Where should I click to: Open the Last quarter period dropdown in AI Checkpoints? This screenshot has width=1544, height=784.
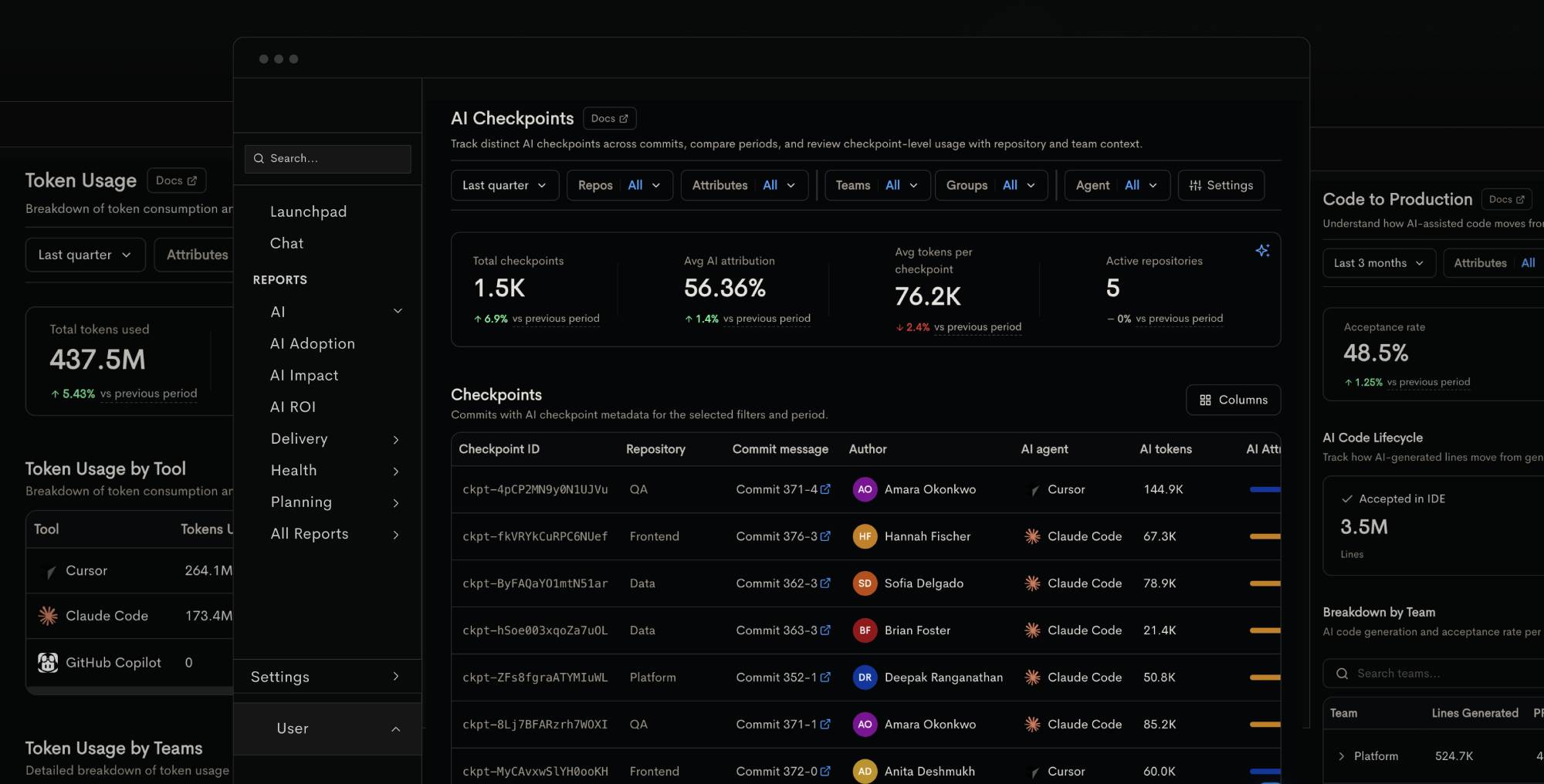[x=505, y=185]
